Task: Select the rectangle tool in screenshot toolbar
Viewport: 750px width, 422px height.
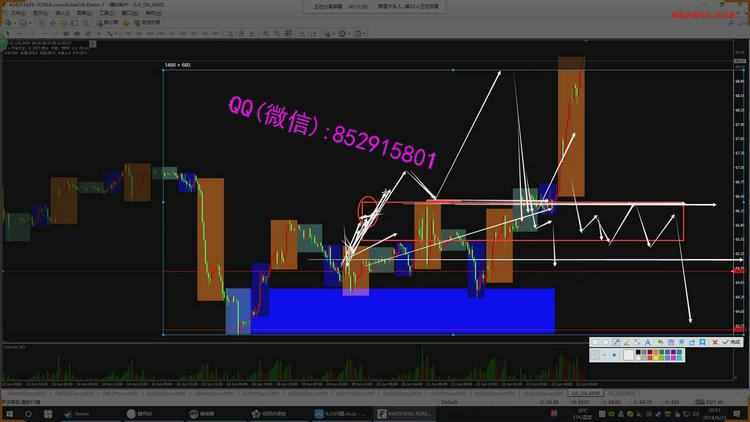Action: click(x=595, y=342)
